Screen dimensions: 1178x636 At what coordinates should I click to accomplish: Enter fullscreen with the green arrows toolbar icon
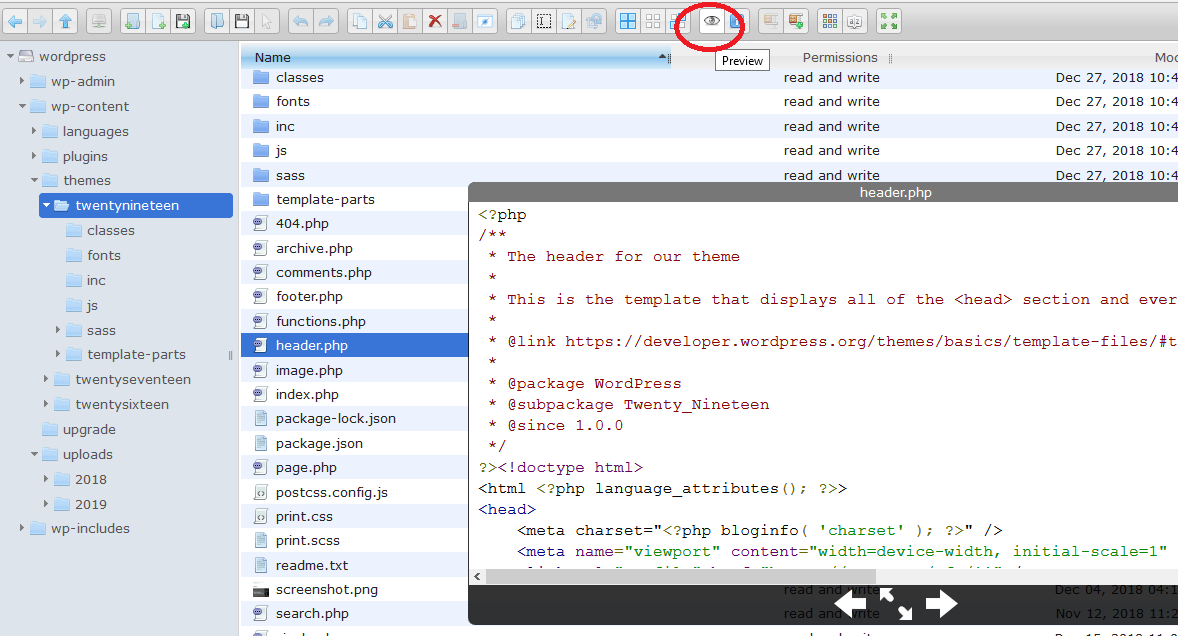pos(889,22)
